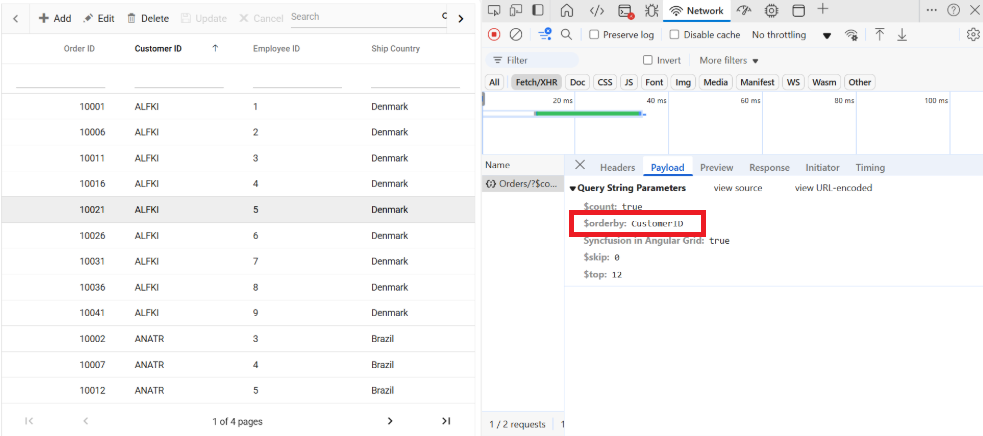Viewport: 983px width, 436px height.
Task: Open the No throttling dropdown
Action: 791,35
